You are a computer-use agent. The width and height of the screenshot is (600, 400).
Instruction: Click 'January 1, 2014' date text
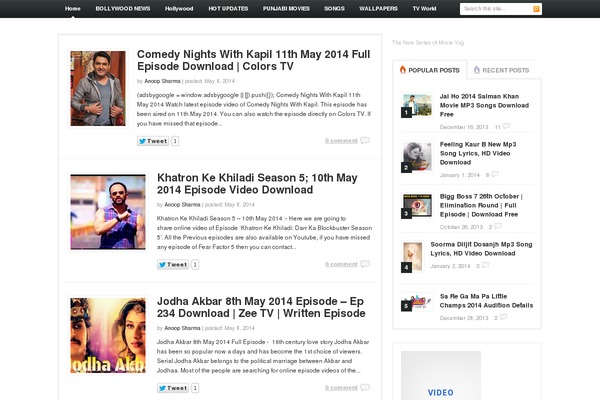point(460,175)
